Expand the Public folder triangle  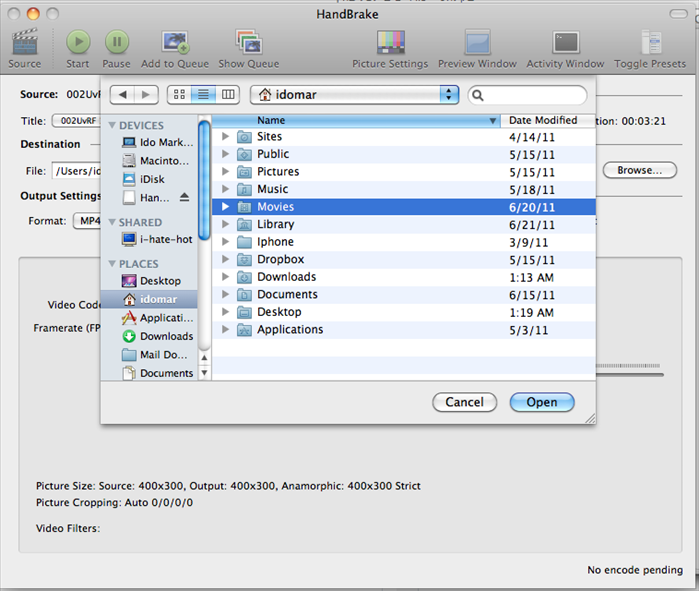pyautogui.click(x=225, y=154)
